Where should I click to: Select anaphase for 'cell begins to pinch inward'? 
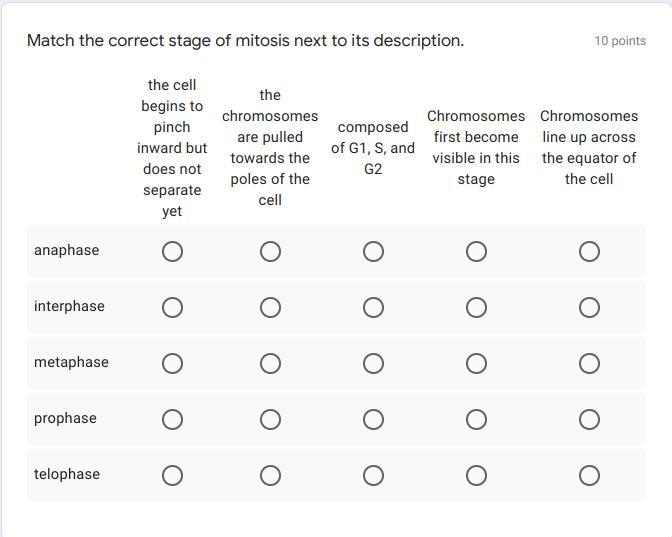point(172,251)
